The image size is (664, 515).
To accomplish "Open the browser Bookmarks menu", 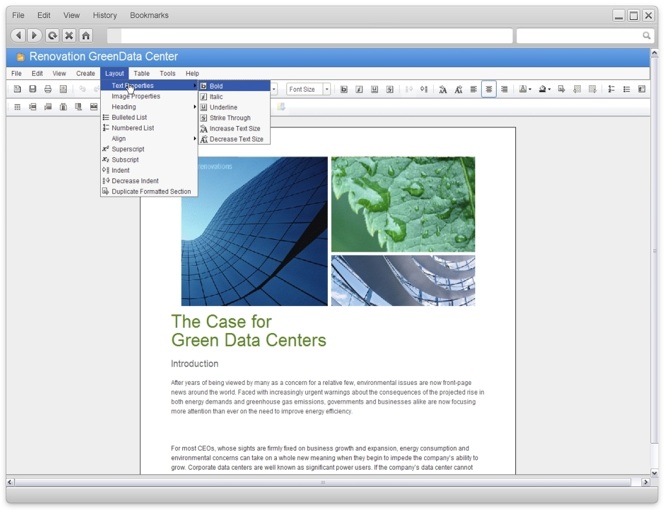I will 149,15.
